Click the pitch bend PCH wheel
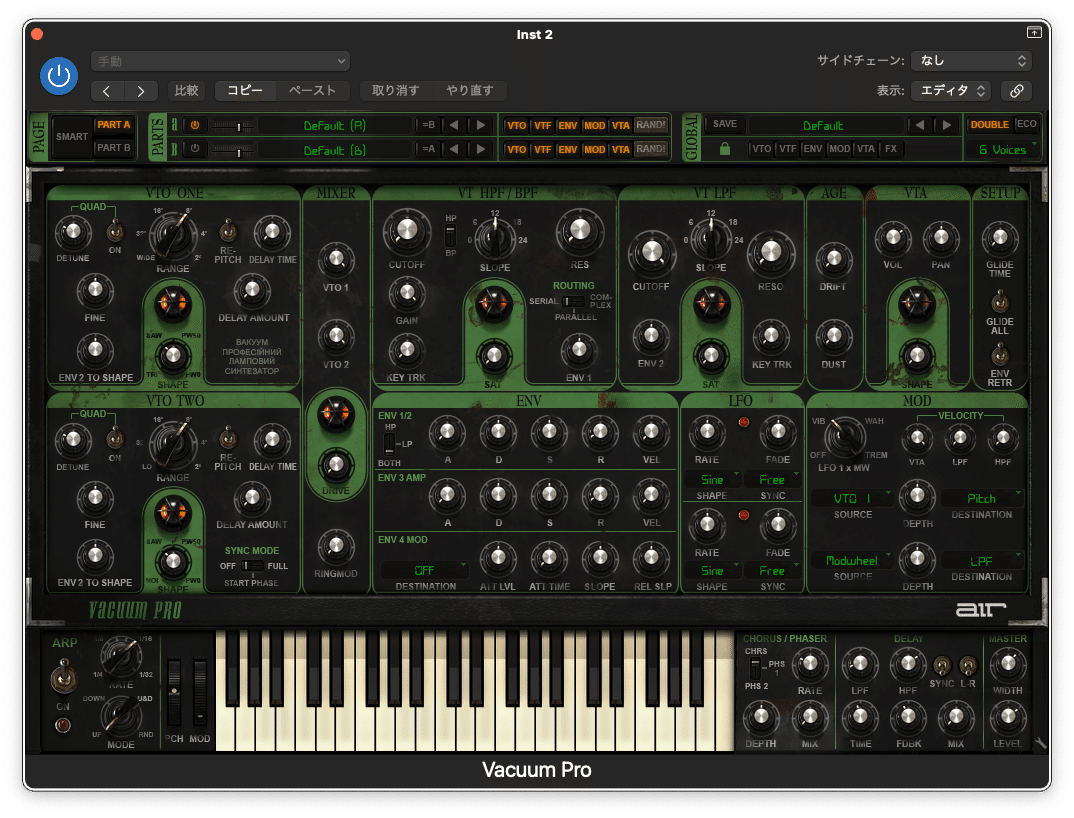The width and height of the screenshot is (1074, 818). point(174,693)
